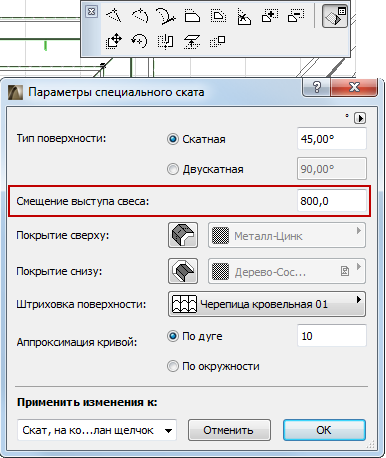
Task: Open dialog help with the question mark button
Action: point(316,87)
